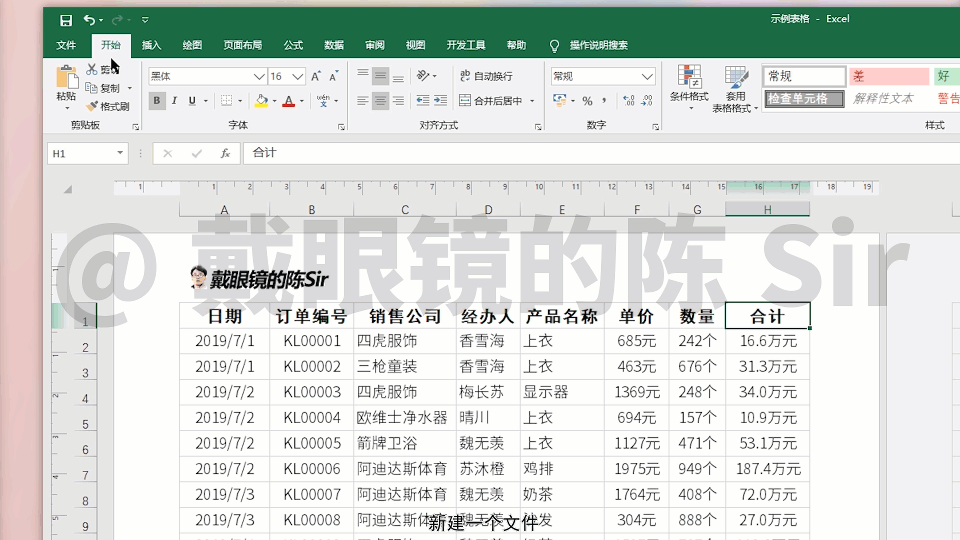Click the 操作说明搜索 search box
Screen dimensions: 960x540
598,45
